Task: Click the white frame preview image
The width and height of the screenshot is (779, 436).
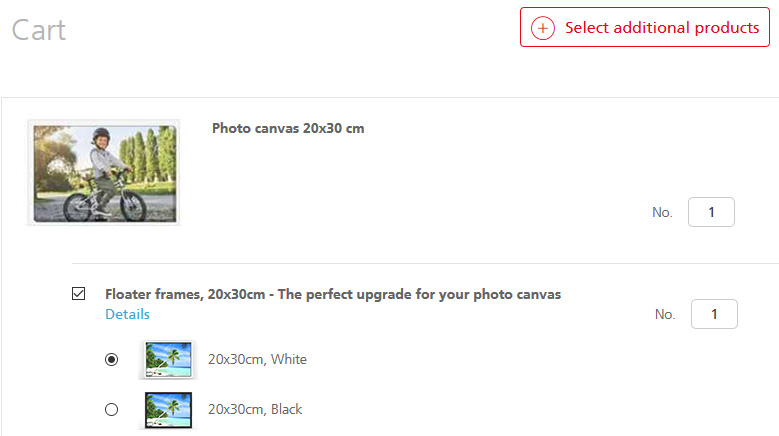Action: [x=168, y=360]
